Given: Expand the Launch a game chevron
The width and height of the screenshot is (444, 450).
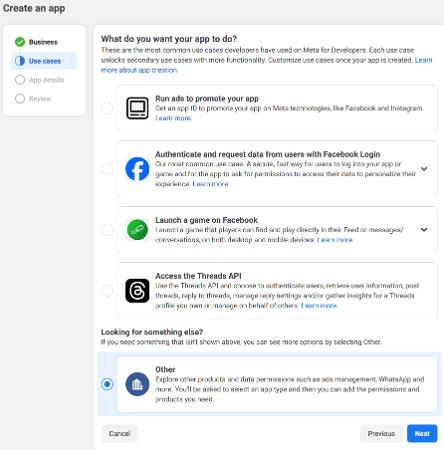Looking at the screenshot, I should click(x=424, y=230).
